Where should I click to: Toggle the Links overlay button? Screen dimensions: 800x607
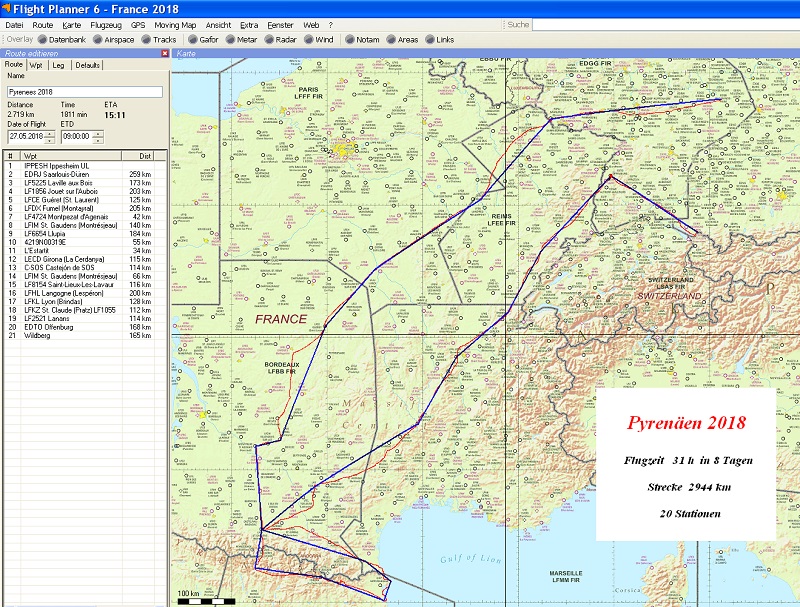coord(444,39)
